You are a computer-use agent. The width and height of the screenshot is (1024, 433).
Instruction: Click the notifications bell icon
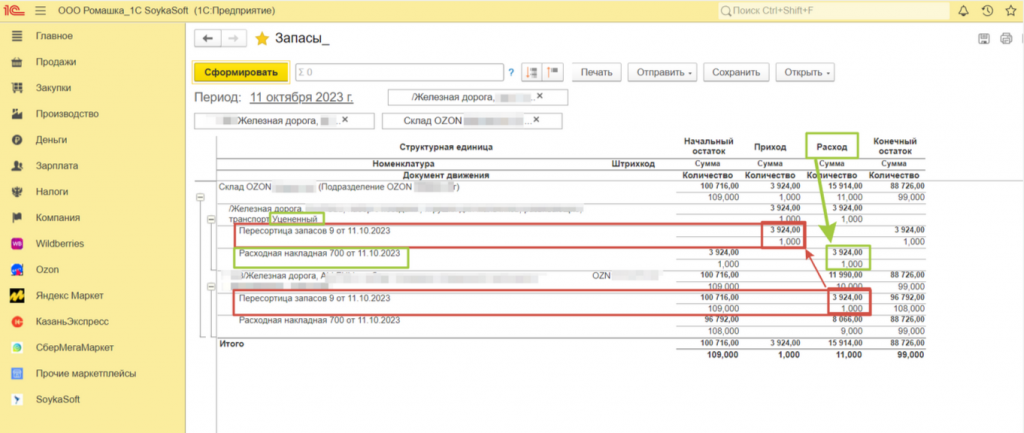pos(963,10)
